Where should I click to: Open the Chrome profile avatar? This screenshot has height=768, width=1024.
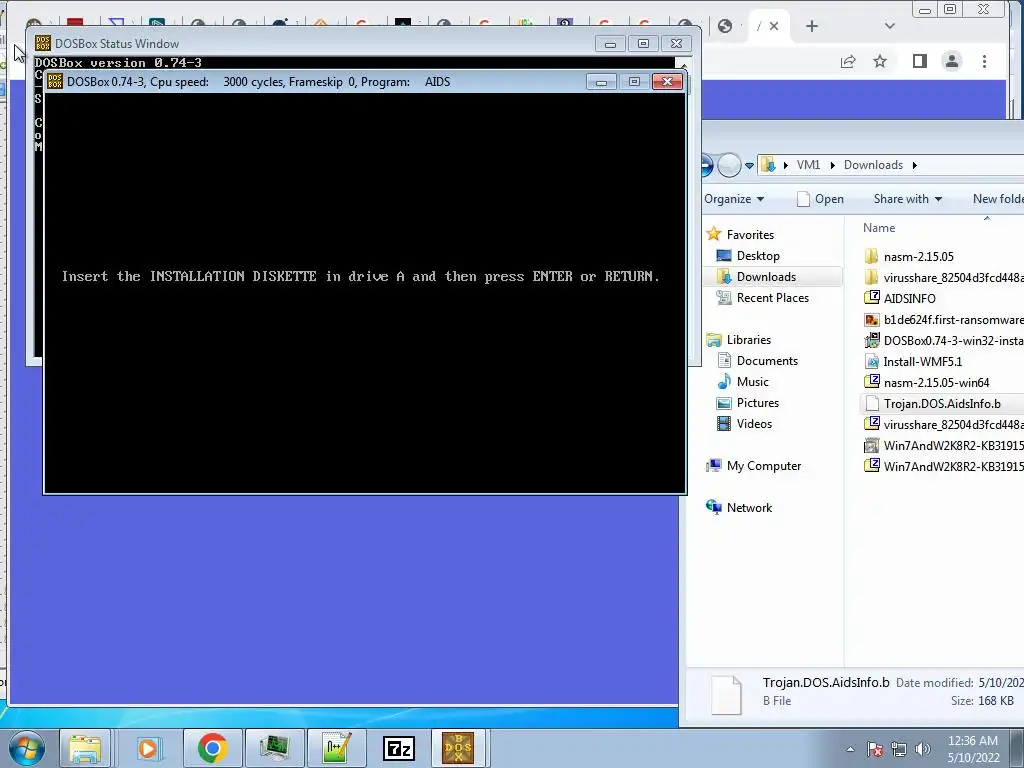(952, 61)
